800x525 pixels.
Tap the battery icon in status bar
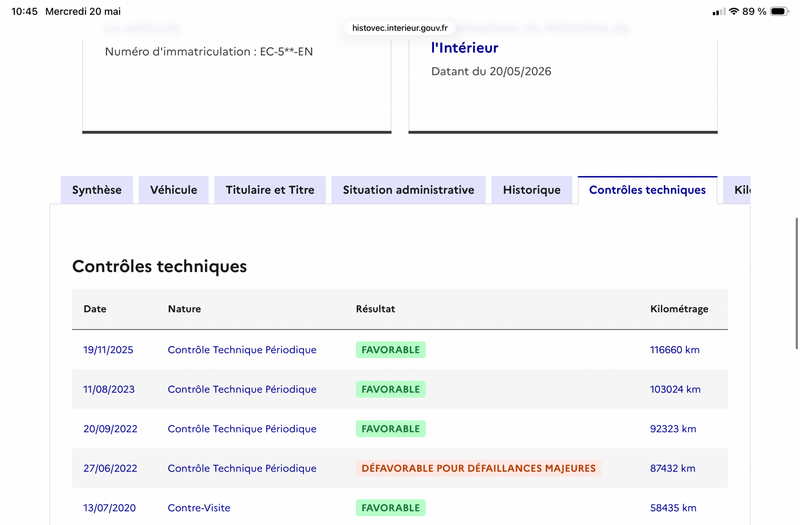(x=779, y=11)
